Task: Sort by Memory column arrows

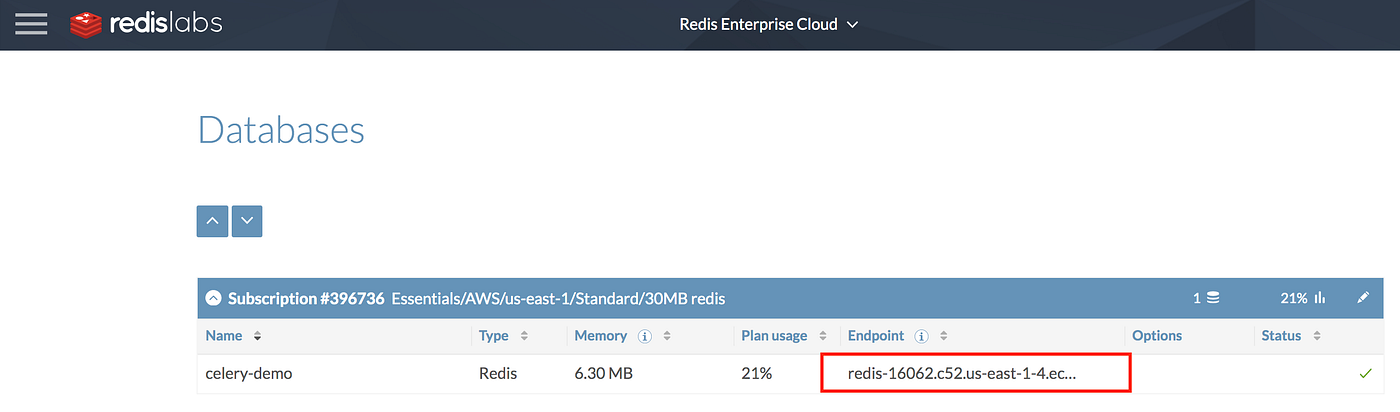Action: (x=668, y=336)
